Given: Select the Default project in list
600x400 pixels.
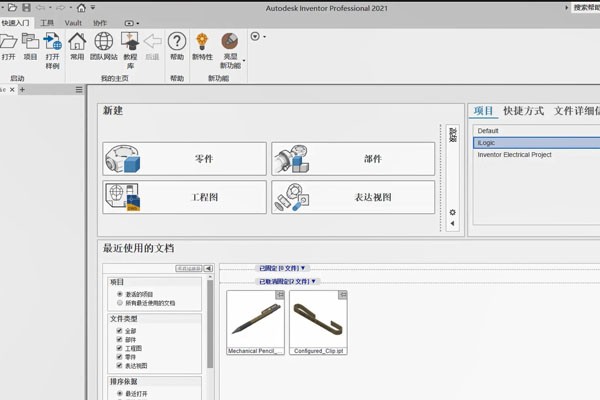Looking at the screenshot, I should [536, 131].
